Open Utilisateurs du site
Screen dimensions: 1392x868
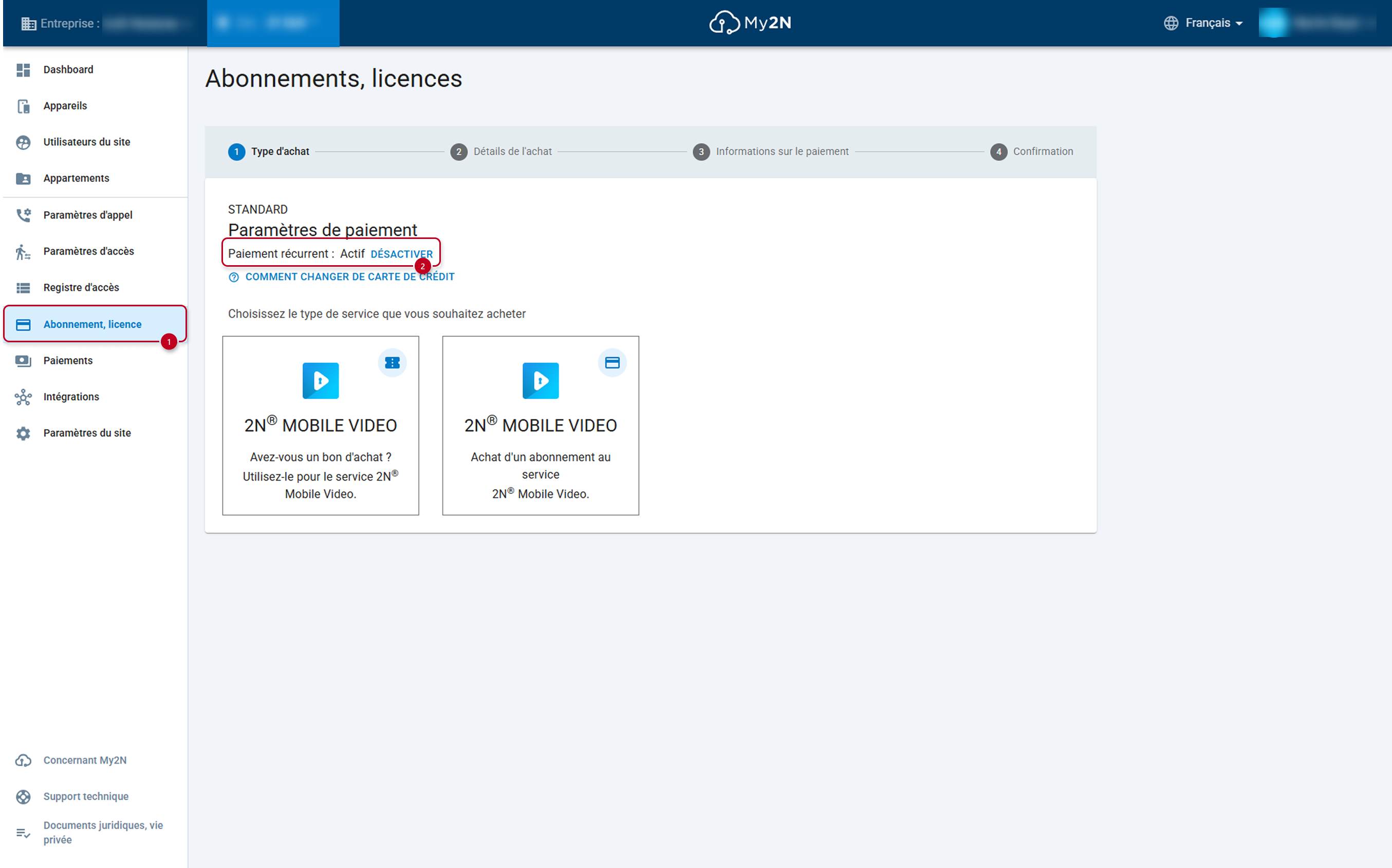(x=95, y=142)
